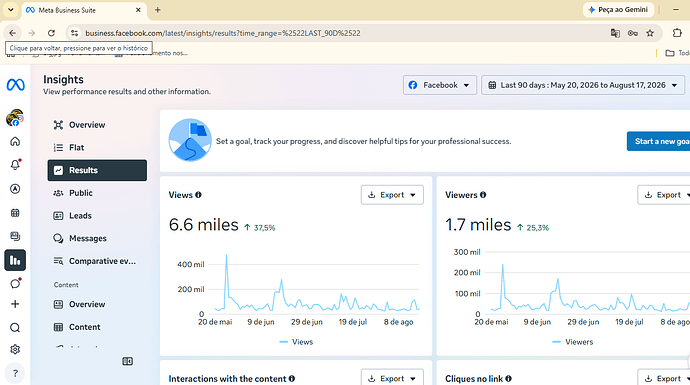690x385 pixels.
Task: Open the inbox chat bubble icon
Action: (15, 283)
